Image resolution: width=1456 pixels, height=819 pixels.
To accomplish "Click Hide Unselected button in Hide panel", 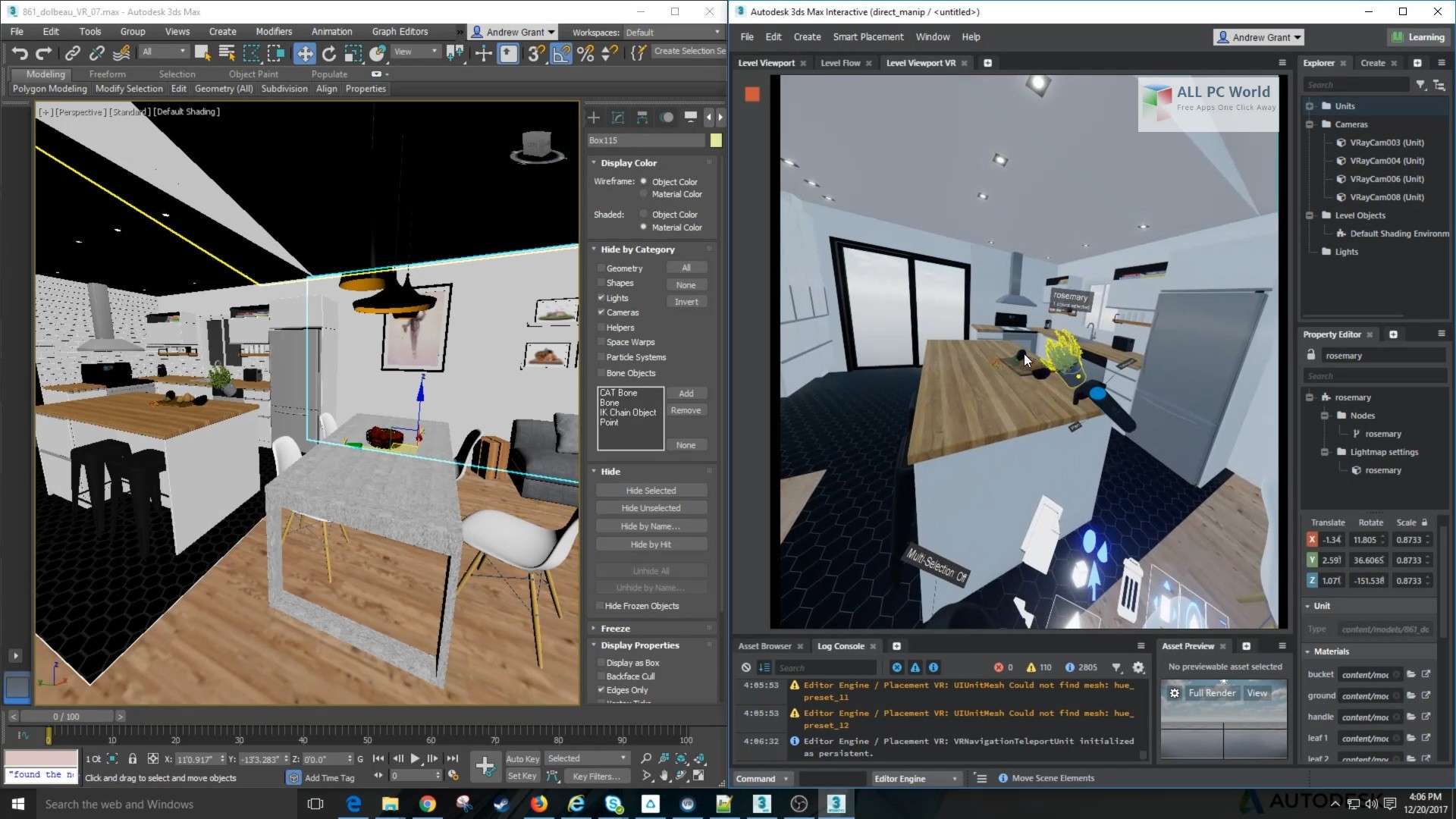I will click(x=651, y=508).
